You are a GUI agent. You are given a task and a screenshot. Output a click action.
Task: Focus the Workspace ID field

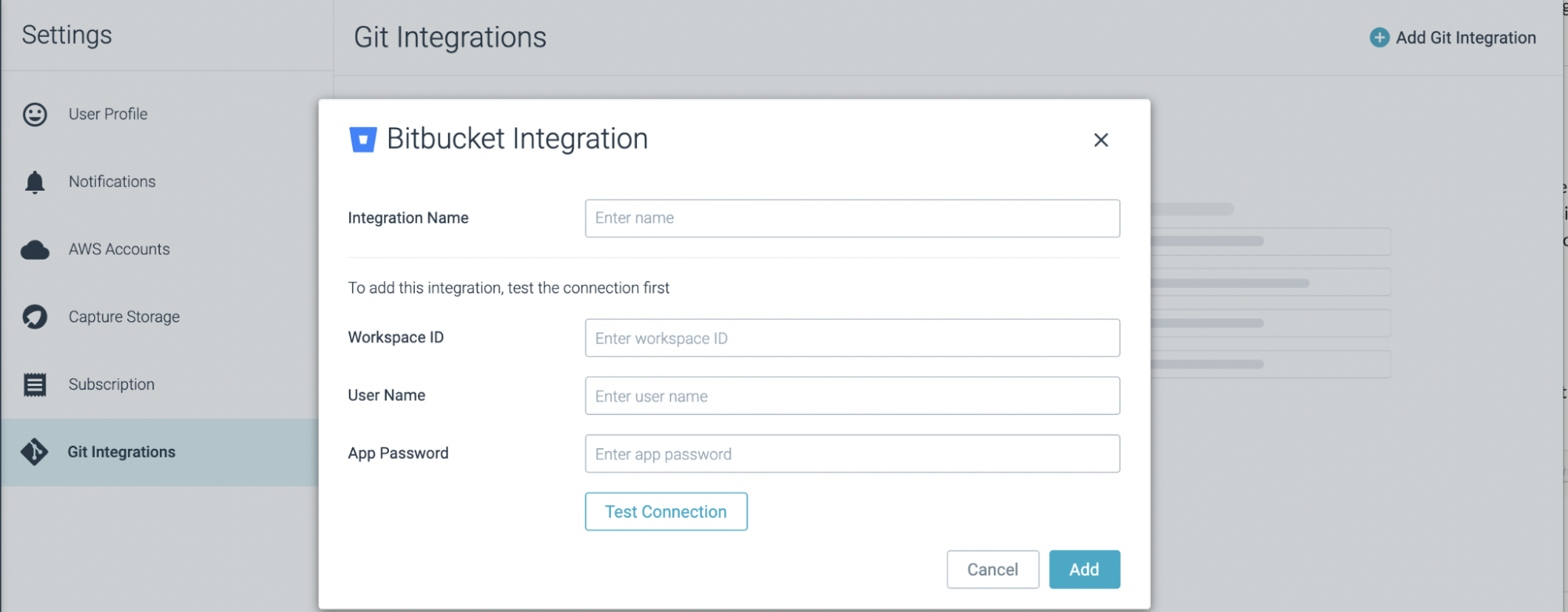coord(852,338)
